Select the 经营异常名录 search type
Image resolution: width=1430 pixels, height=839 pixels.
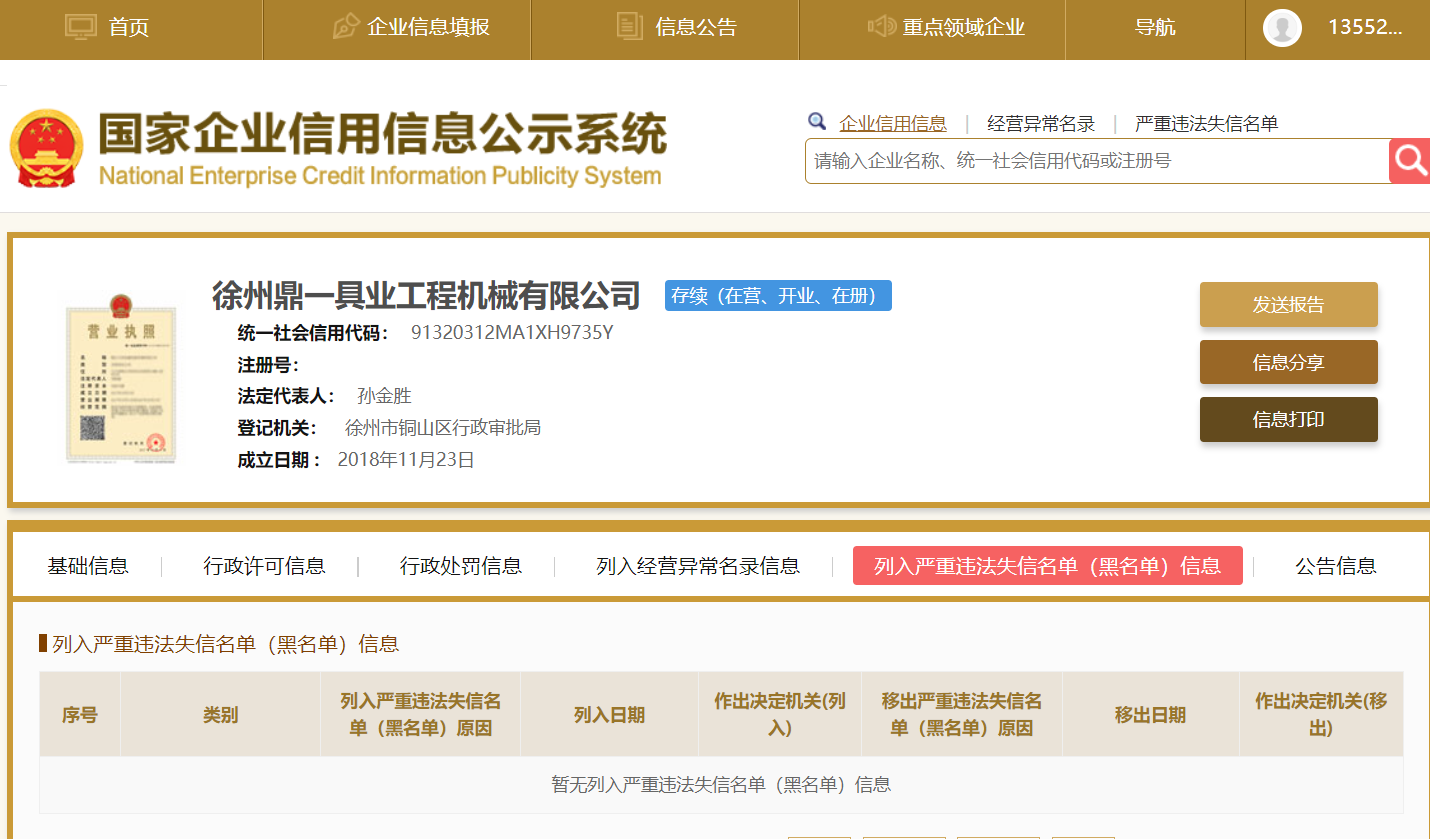coord(1041,124)
